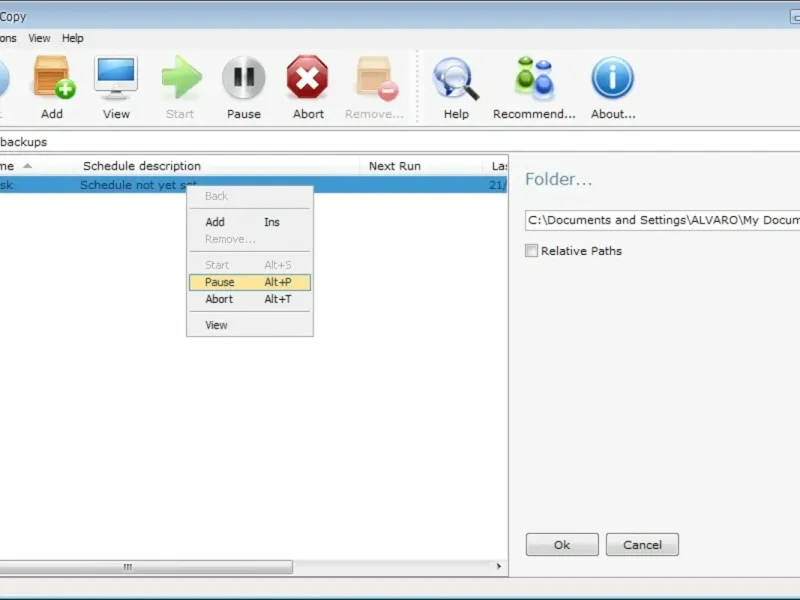
Task: Click the Add backup task toolbar icon
Action: click(53, 87)
